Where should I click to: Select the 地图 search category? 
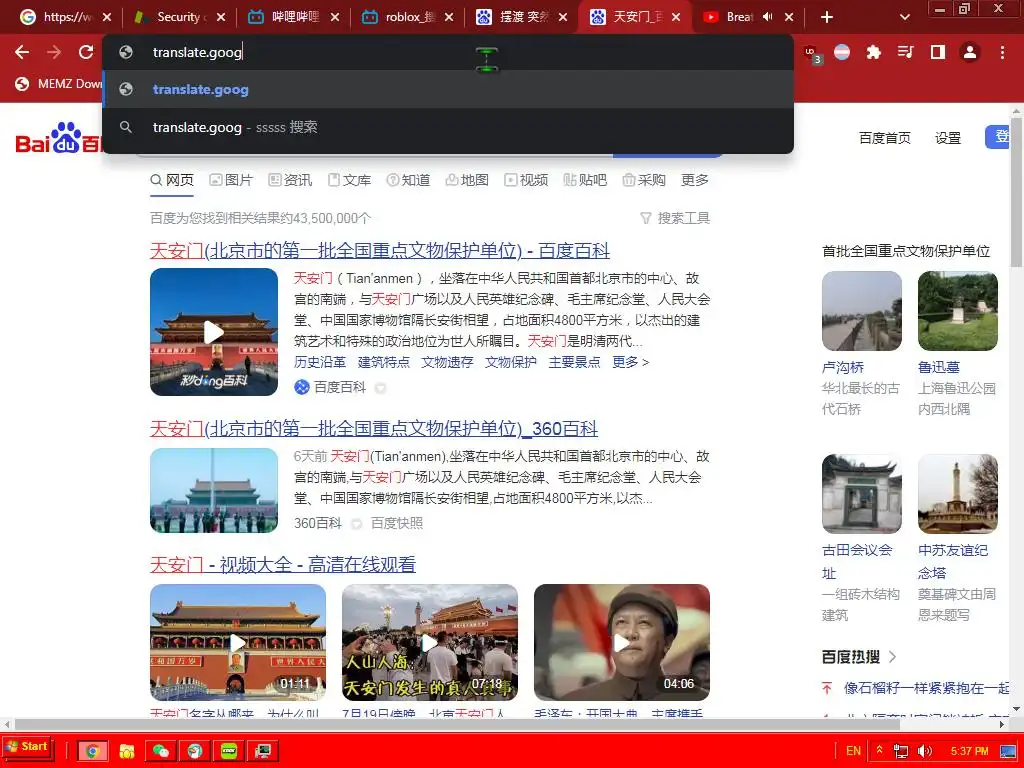pyautogui.click(x=467, y=180)
